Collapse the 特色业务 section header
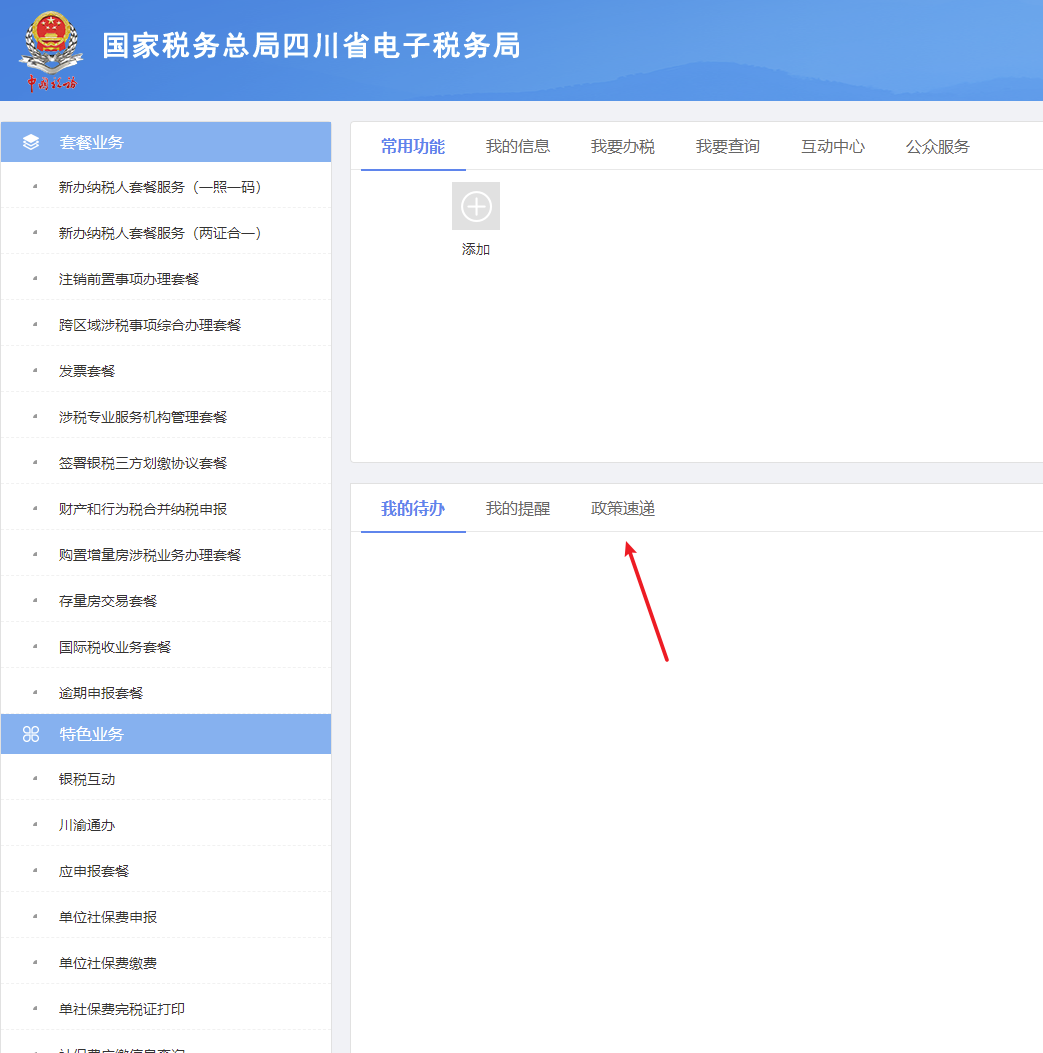1043x1053 pixels. 166,734
